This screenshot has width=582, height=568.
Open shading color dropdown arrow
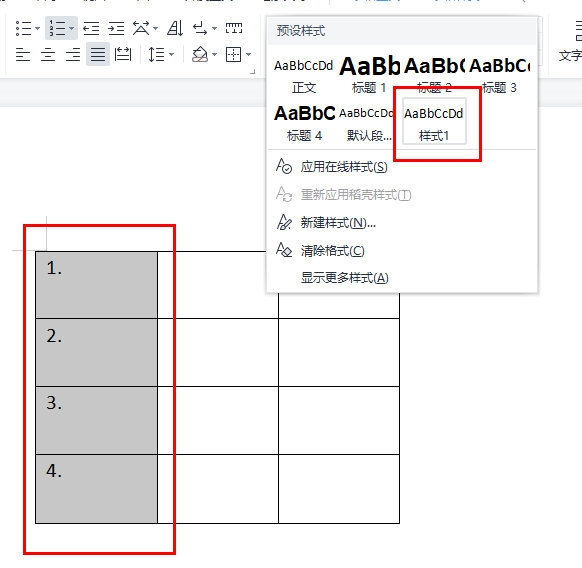coord(215,55)
